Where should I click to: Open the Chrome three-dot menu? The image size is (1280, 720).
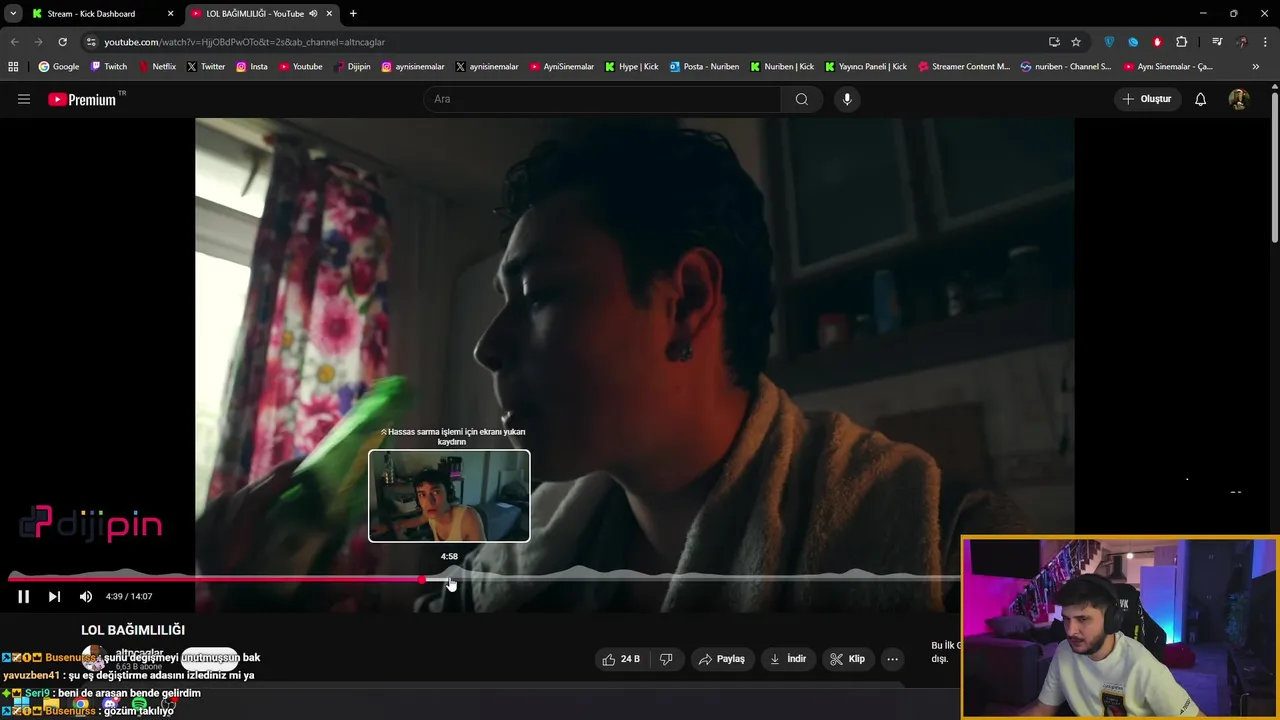pos(1265,42)
